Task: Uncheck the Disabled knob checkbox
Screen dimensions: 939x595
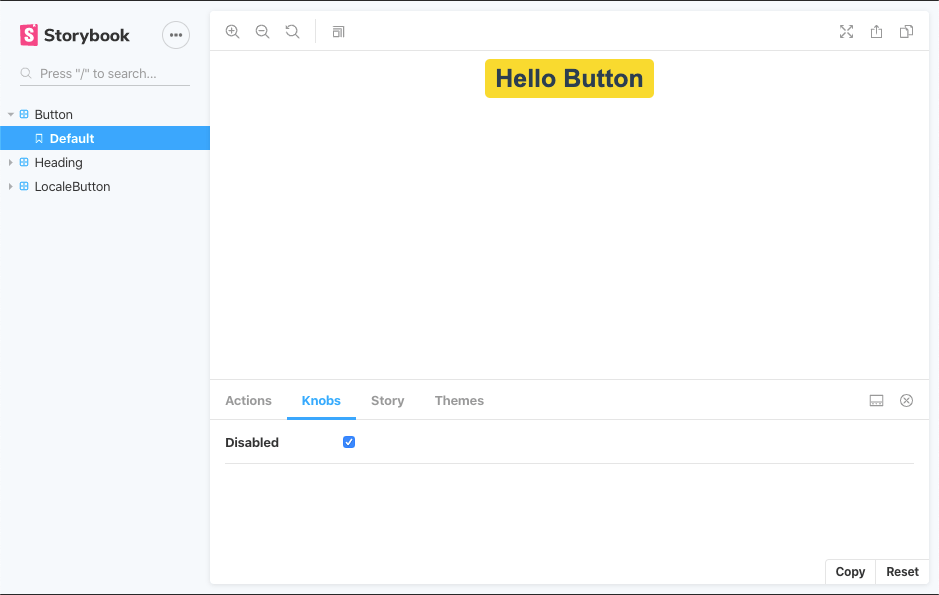Action: [x=349, y=442]
